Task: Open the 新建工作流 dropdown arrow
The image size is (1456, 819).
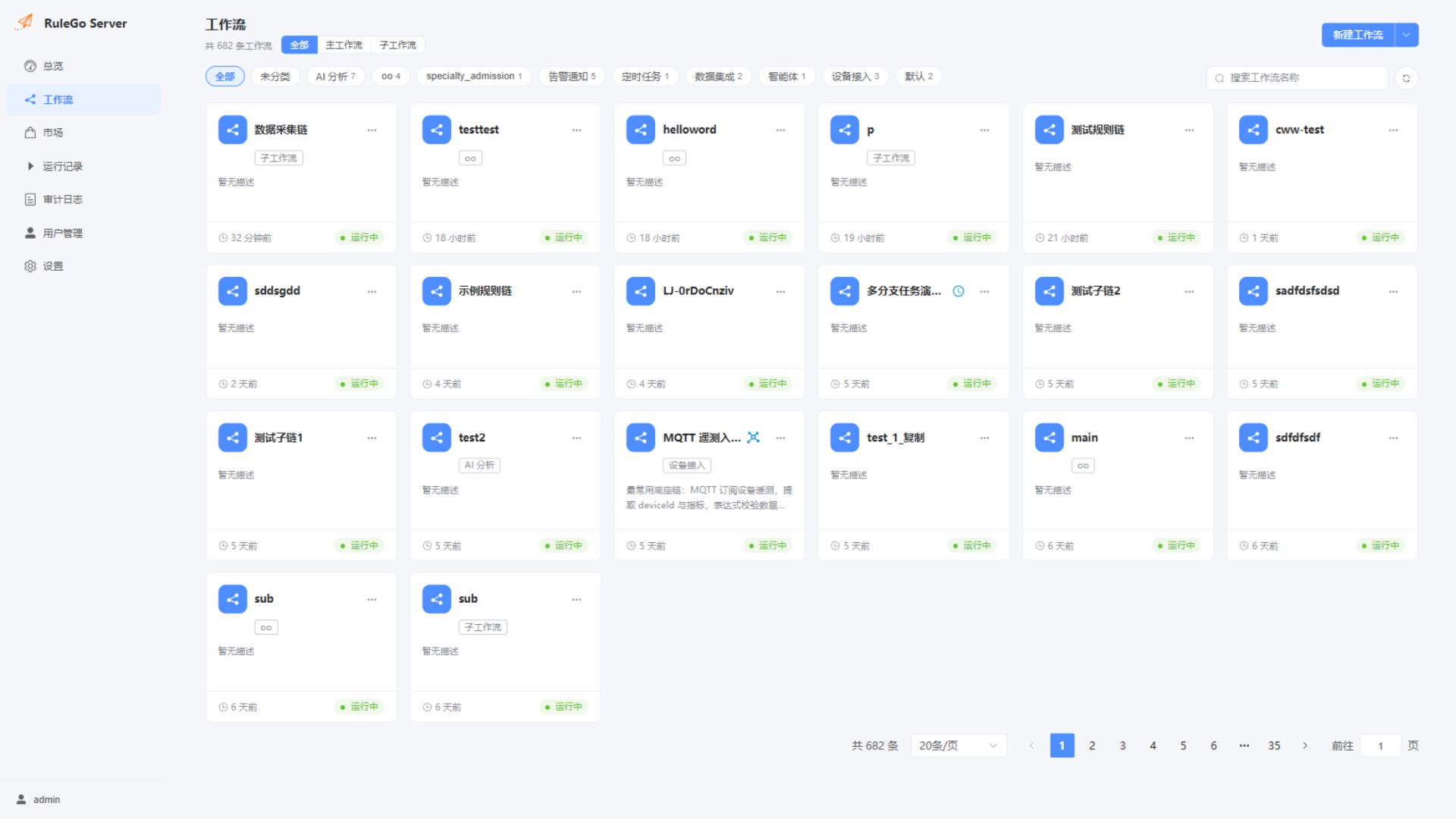Action: [x=1407, y=35]
